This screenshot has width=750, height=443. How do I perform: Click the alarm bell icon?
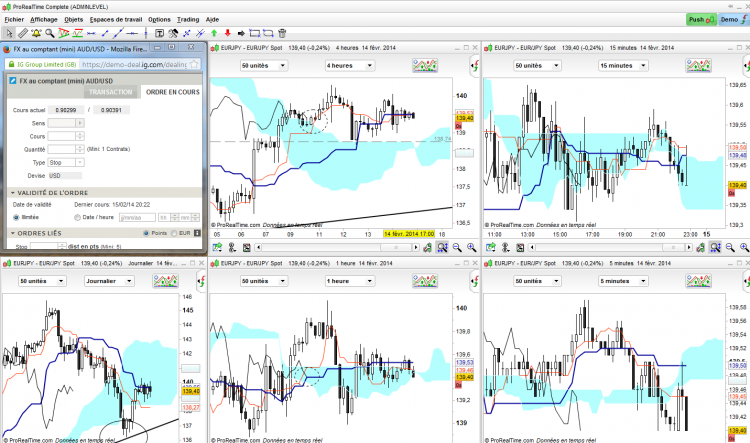point(36,33)
